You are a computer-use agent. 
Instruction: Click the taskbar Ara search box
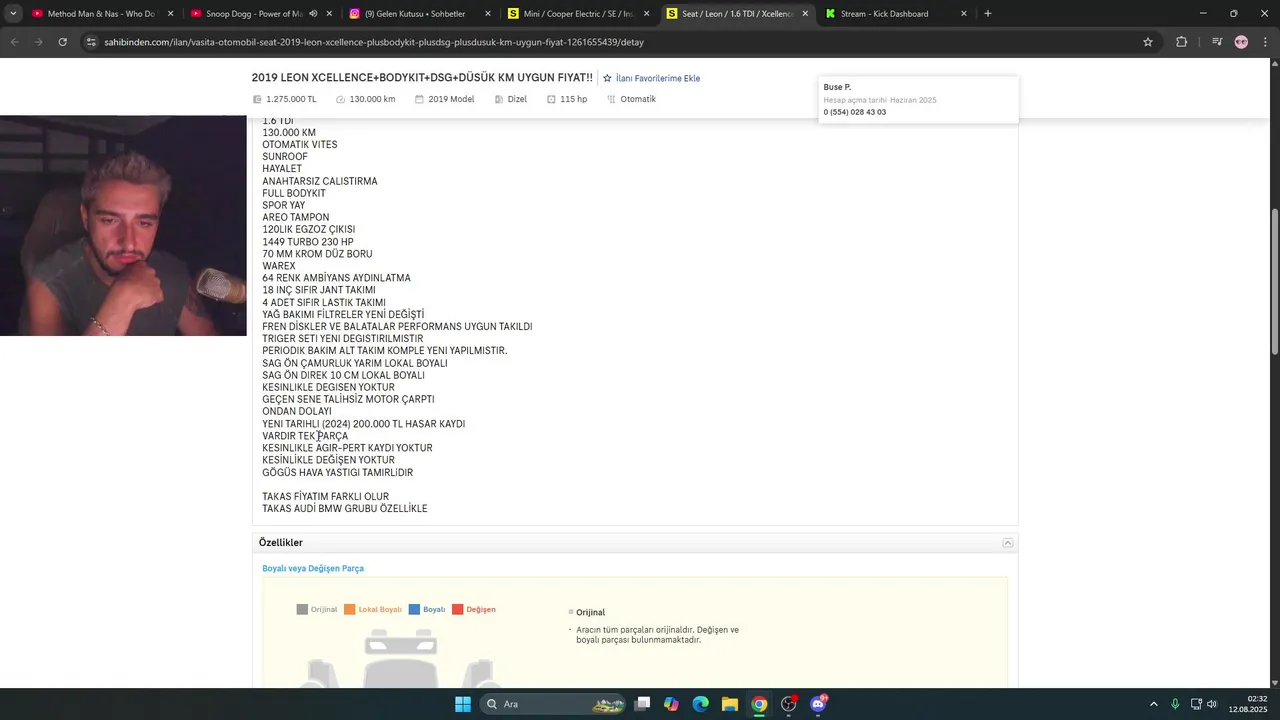point(554,704)
